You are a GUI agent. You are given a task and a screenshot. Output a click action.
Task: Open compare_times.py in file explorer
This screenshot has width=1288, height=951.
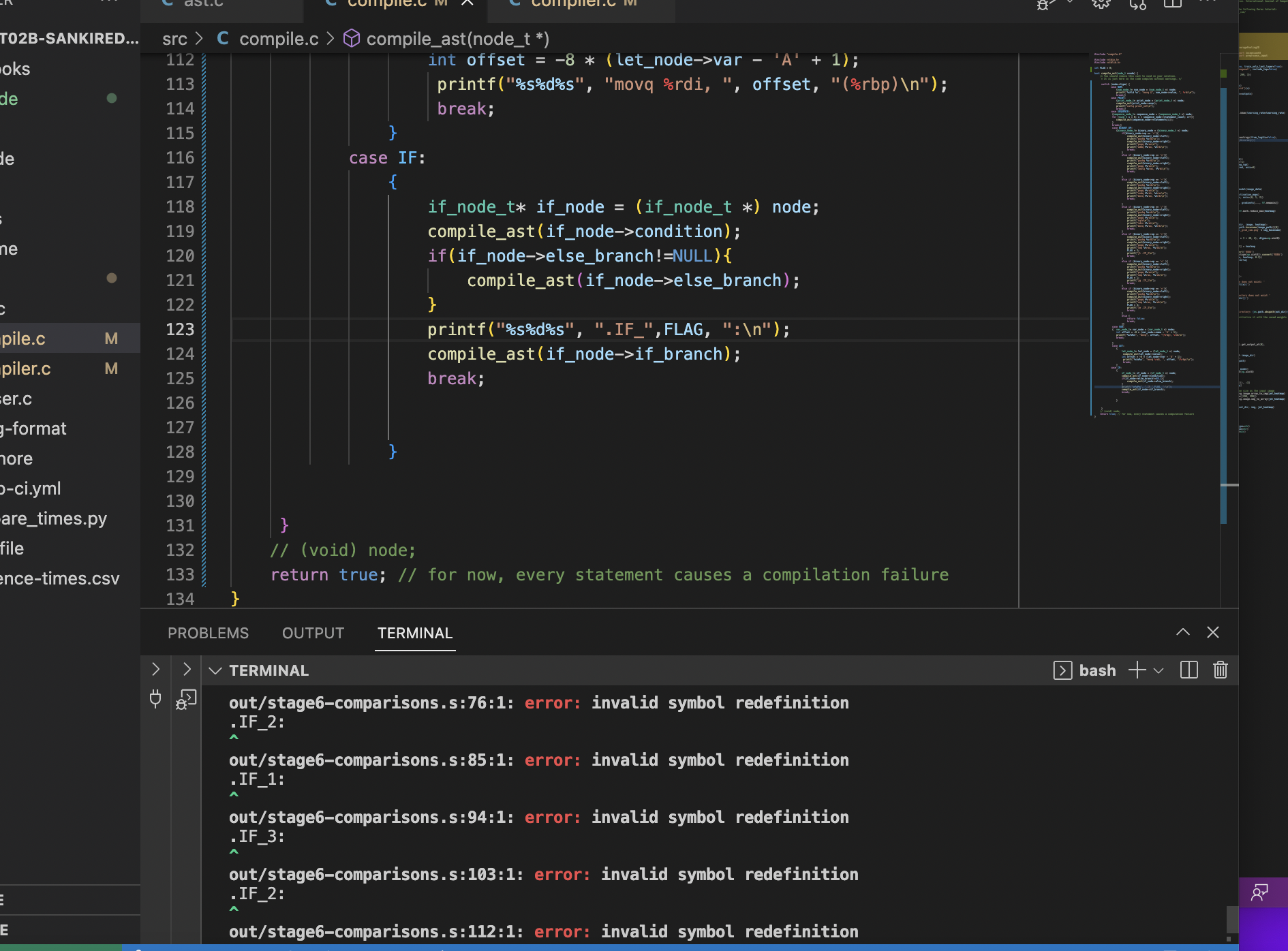coord(55,518)
